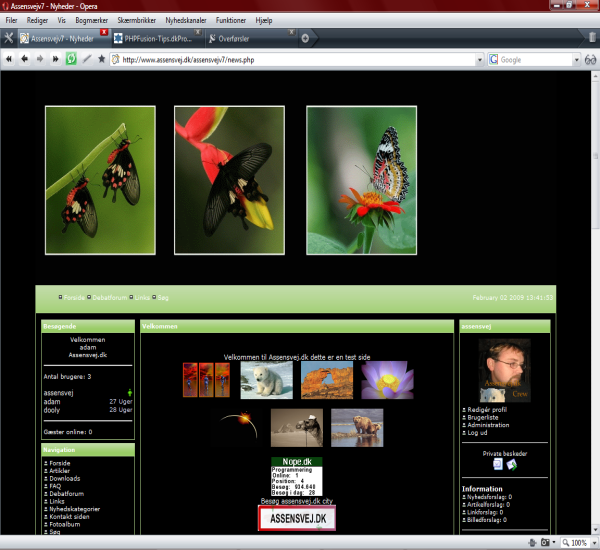The height and width of the screenshot is (550, 600).
Task: Click the plug icon in status bar
Action: pos(532,542)
